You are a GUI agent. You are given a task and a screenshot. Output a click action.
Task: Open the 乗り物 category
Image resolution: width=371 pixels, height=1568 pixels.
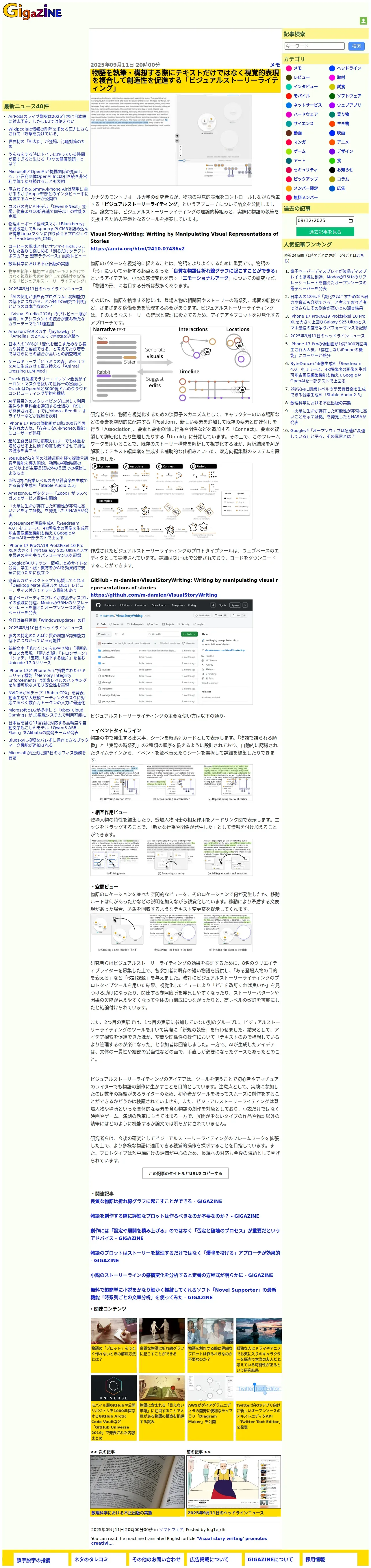(x=343, y=114)
